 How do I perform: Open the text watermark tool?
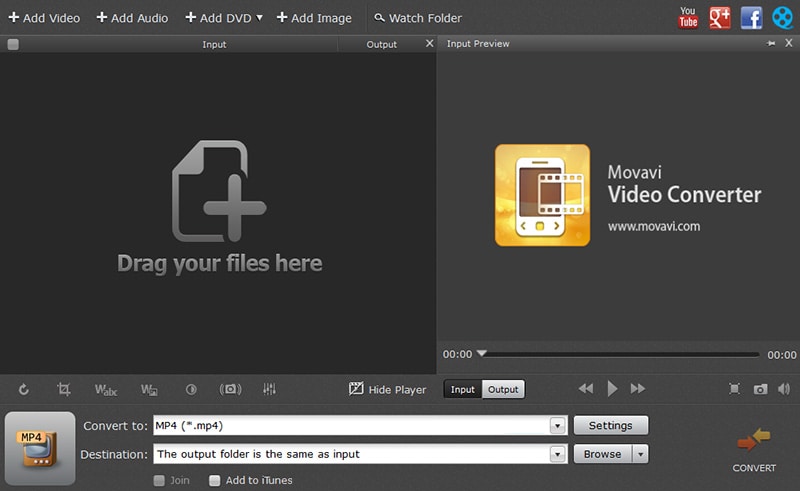click(x=106, y=390)
